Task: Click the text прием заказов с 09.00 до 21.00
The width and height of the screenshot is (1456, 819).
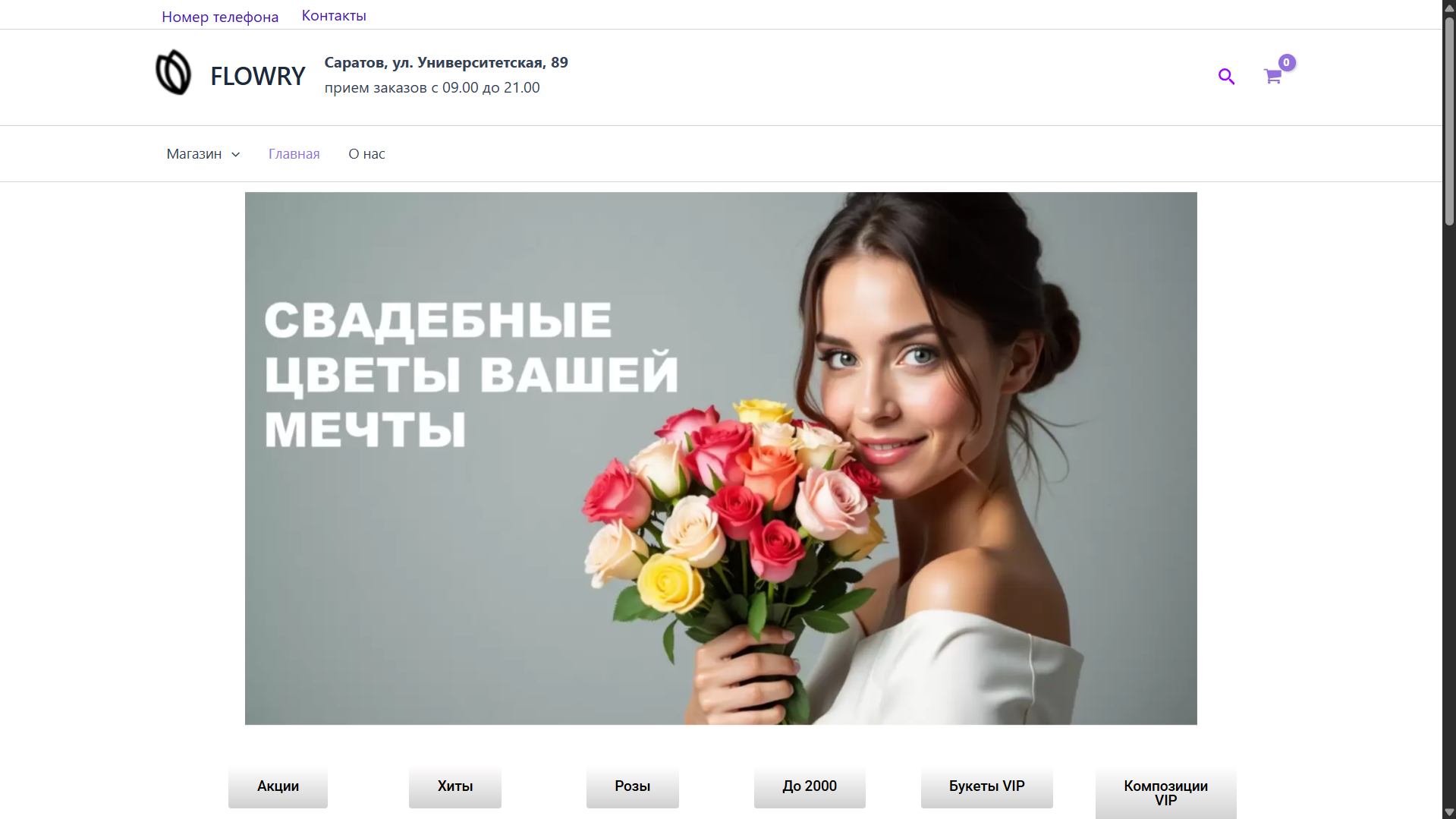Action: click(432, 87)
